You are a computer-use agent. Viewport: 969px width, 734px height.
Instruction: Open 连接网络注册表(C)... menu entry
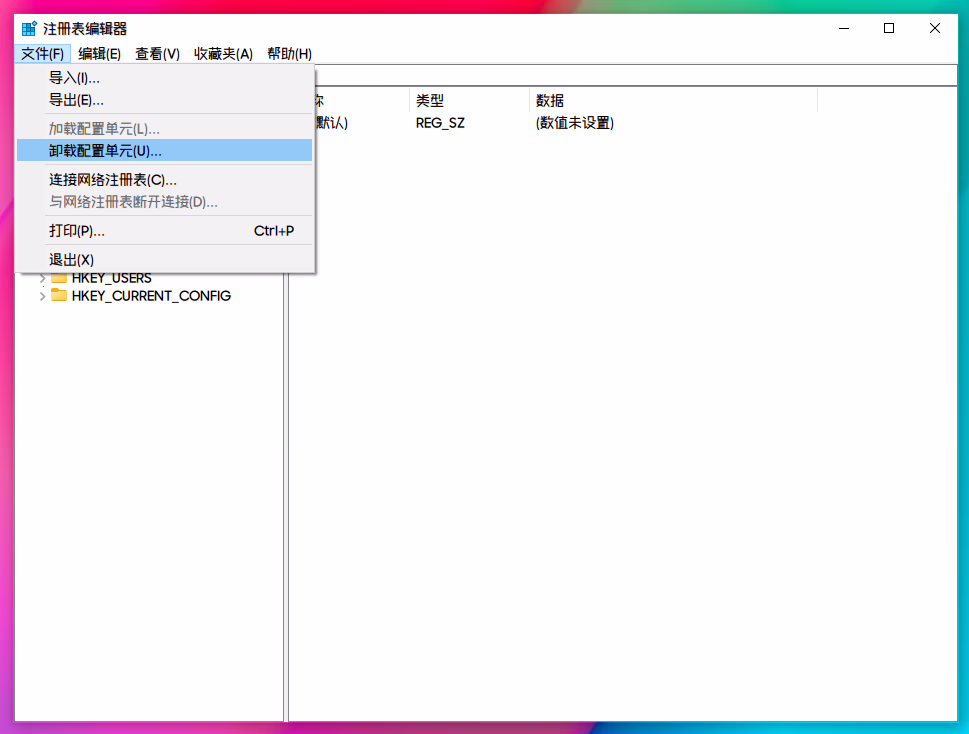[113, 180]
